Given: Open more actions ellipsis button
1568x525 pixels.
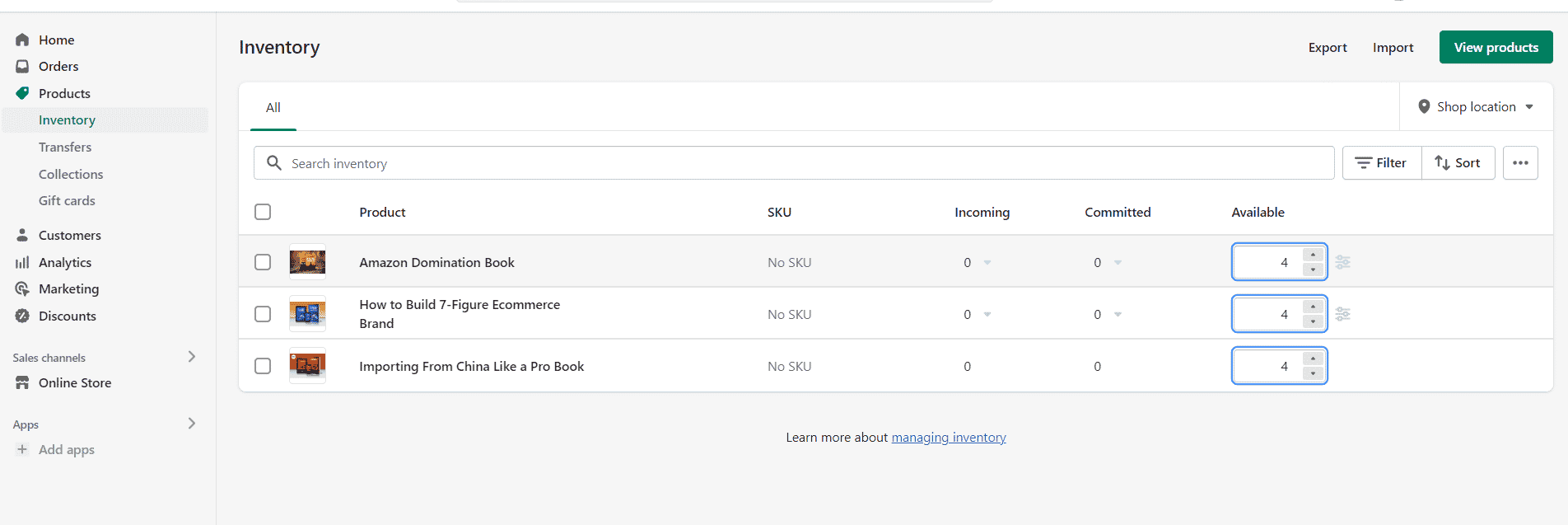Looking at the screenshot, I should (1520, 163).
